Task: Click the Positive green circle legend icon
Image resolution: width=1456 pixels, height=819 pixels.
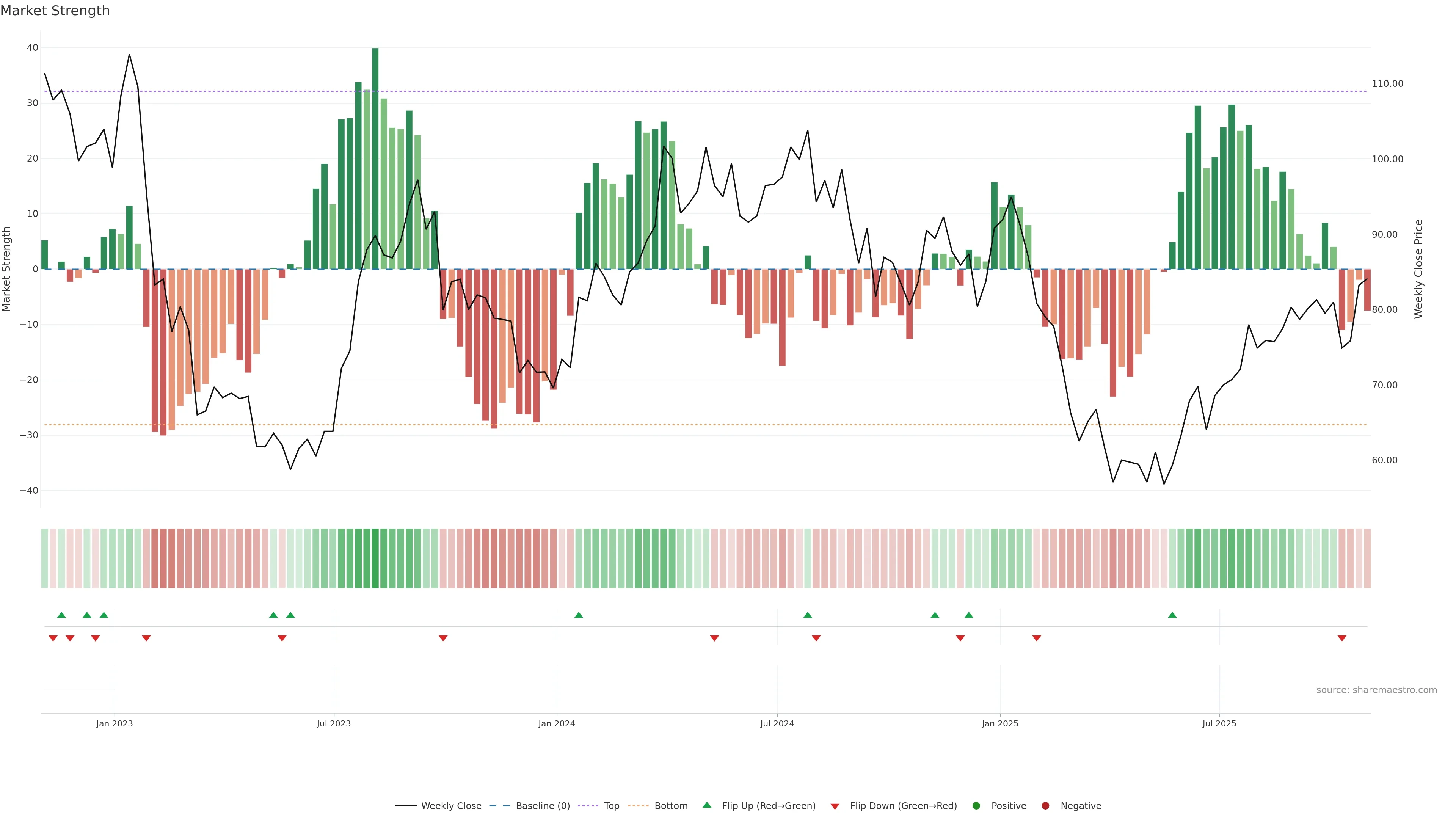Action: (976, 806)
